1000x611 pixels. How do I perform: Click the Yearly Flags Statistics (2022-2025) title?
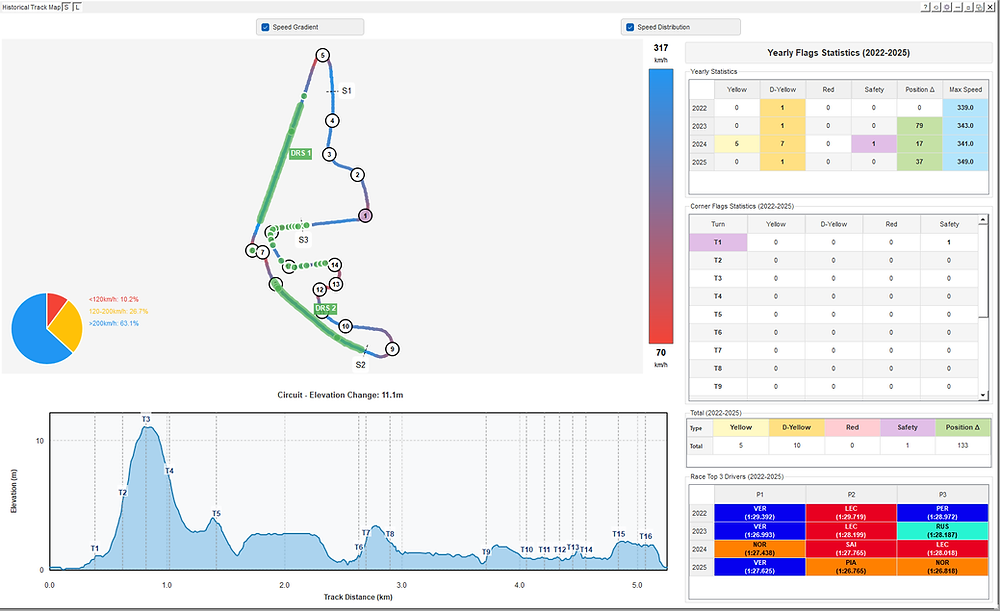(x=838, y=53)
